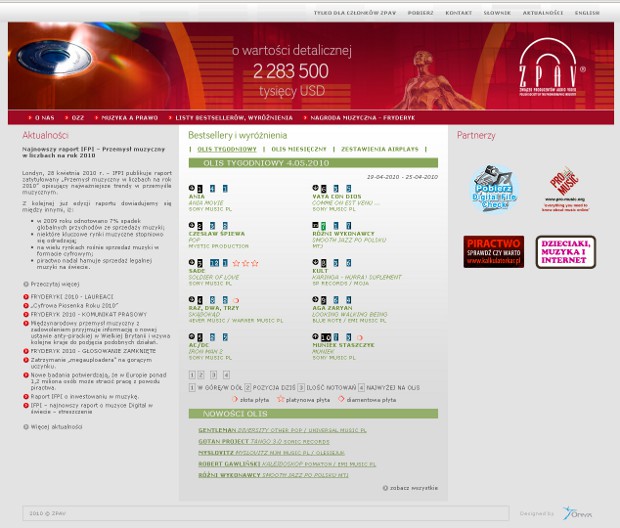Viewport: 620px width, 528px height.
Task: Click the round icon beside zobacz wszystkie
Action: pyautogui.click(x=385, y=488)
